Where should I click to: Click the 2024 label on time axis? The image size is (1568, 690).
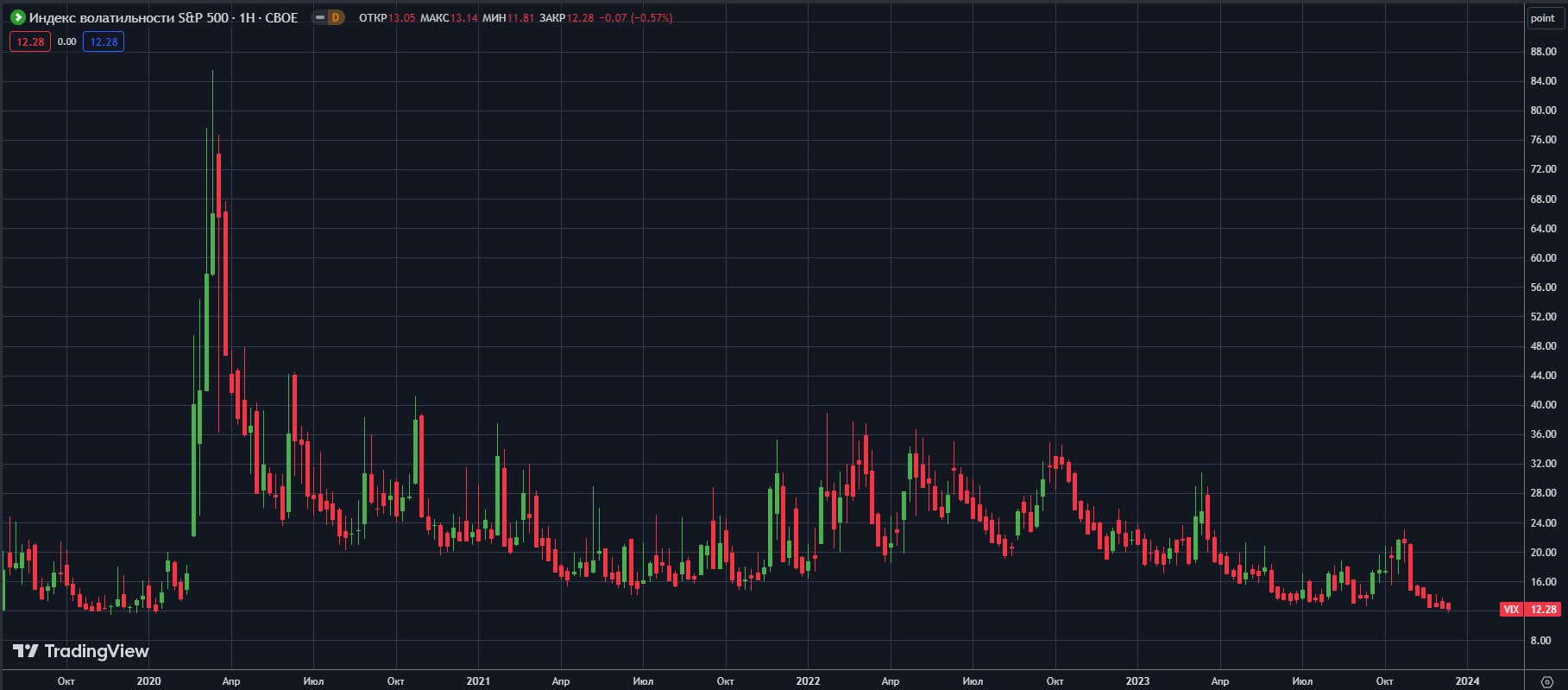click(x=1467, y=681)
